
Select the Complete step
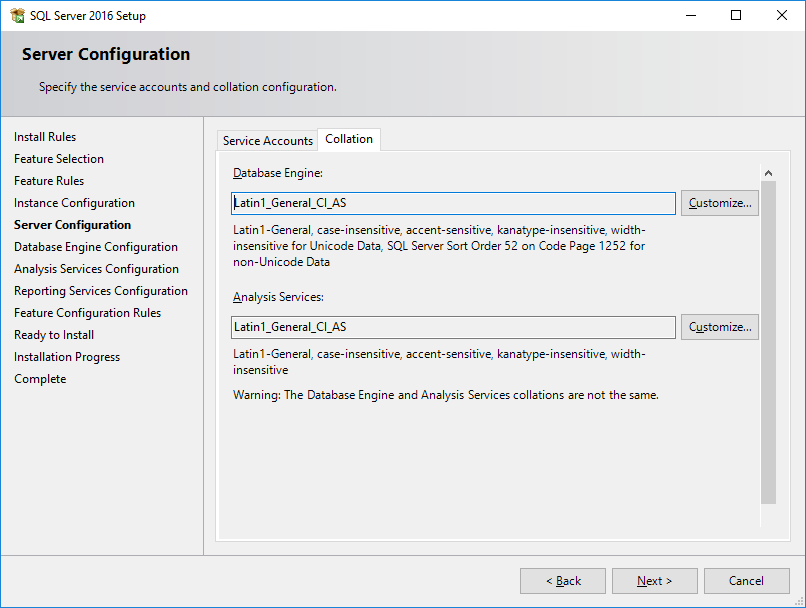[x=40, y=379]
